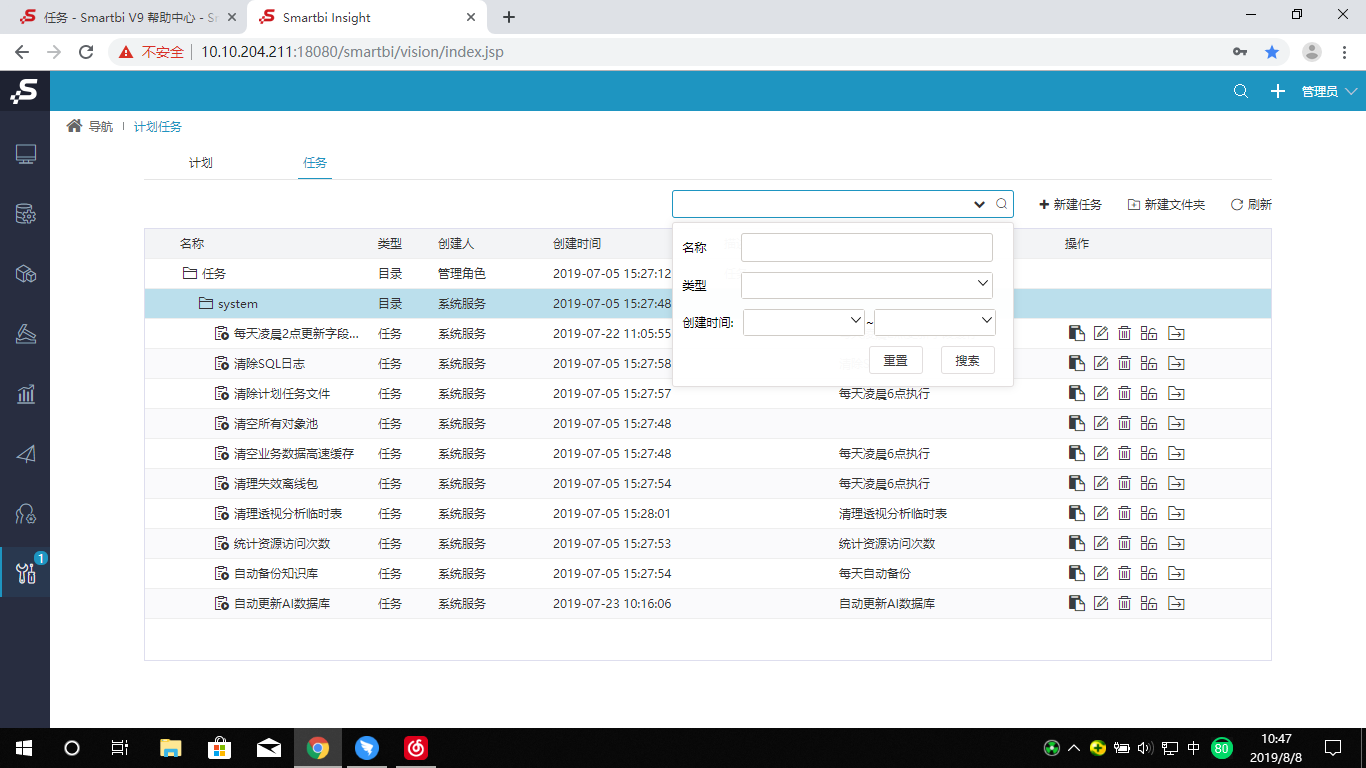Copy the 清除SQL日志 task
The image size is (1366, 768).
coord(1076,363)
